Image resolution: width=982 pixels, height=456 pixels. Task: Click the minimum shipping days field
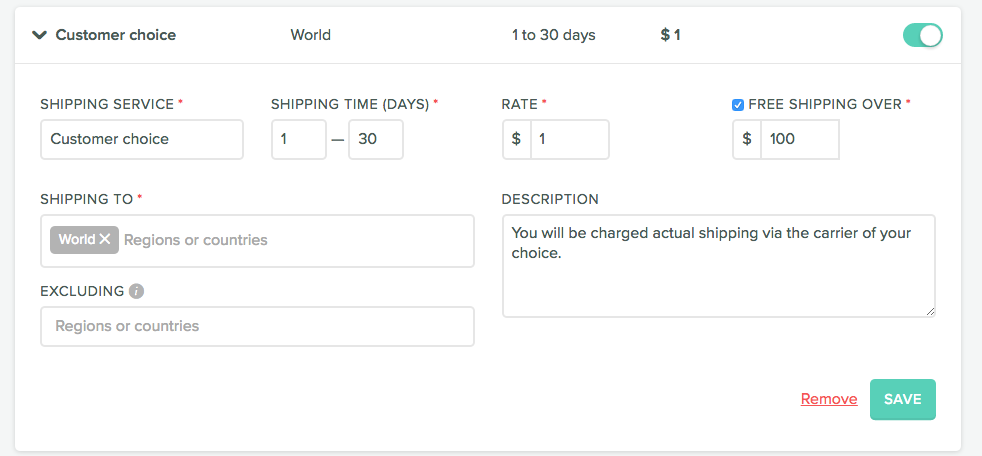299,140
